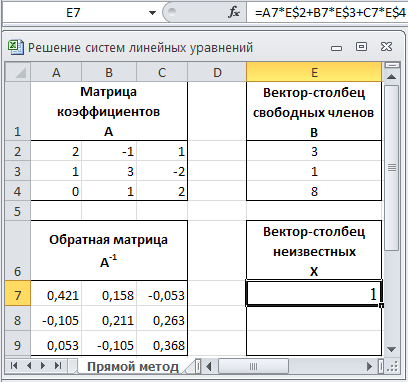
Task: Go to next sheet navigation arrow
Action: pos(43,366)
